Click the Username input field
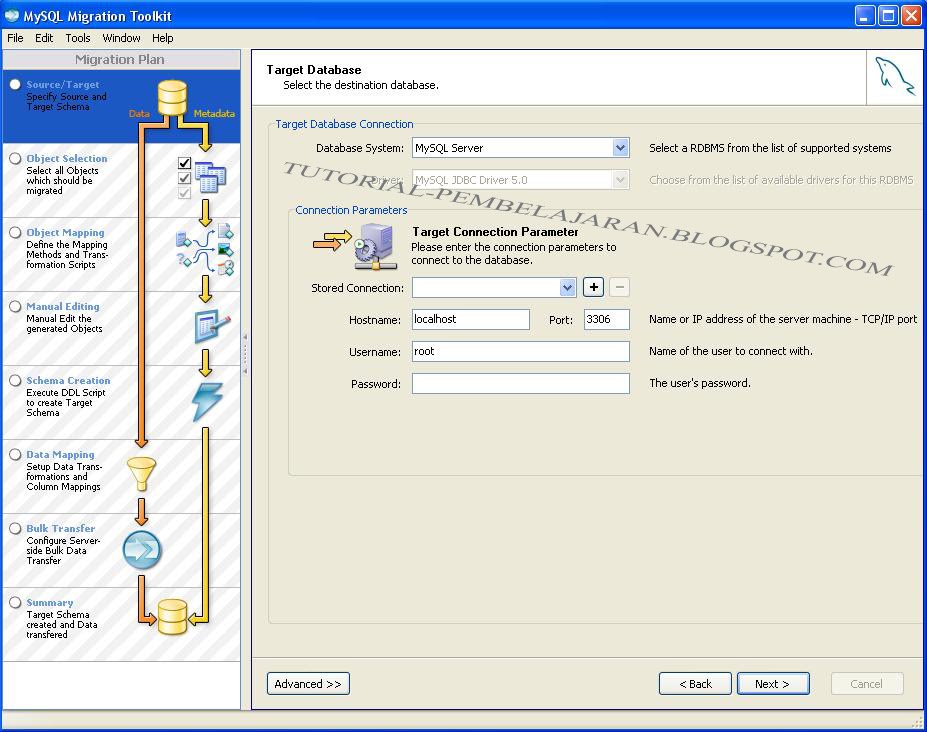Screen dimensions: 927x732 tap(521, 351)
